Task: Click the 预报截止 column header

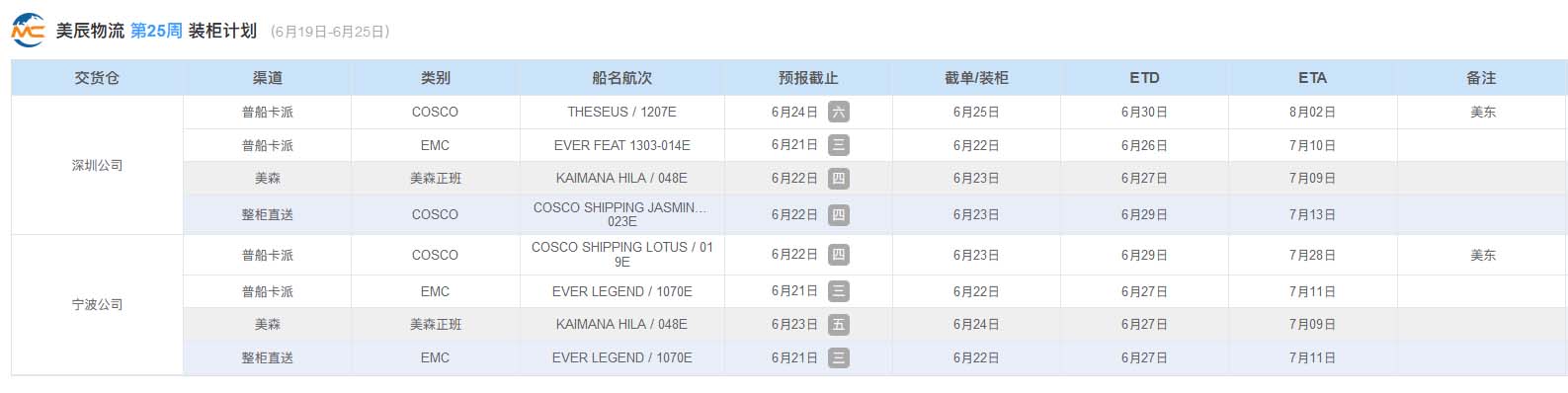Action: coord(808,78)
